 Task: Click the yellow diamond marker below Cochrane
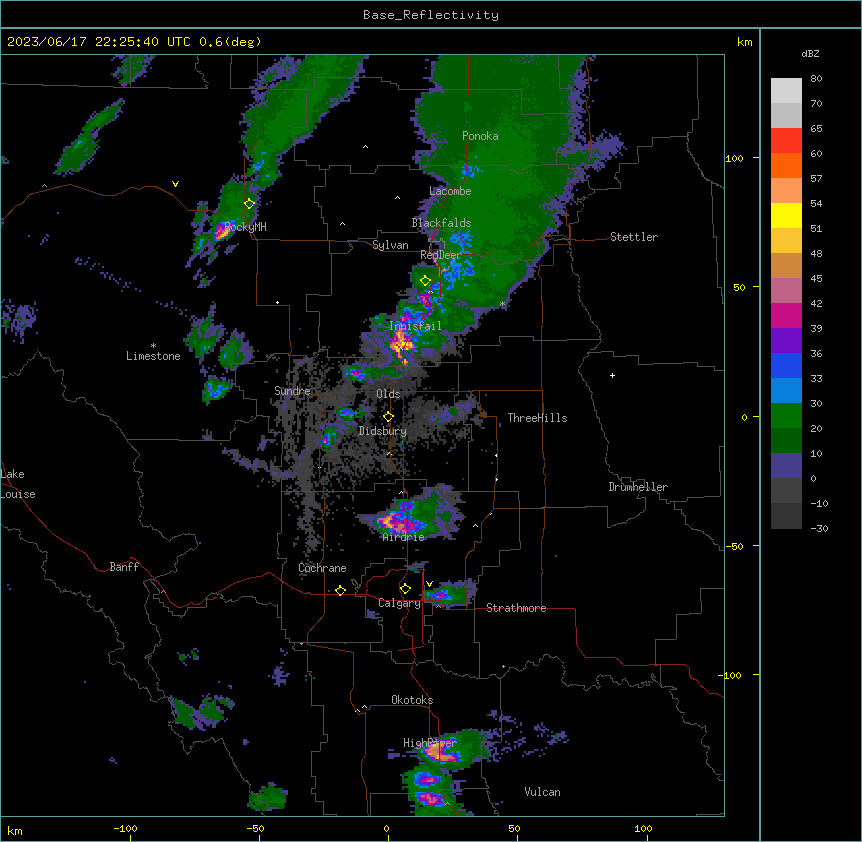(340, 590)
